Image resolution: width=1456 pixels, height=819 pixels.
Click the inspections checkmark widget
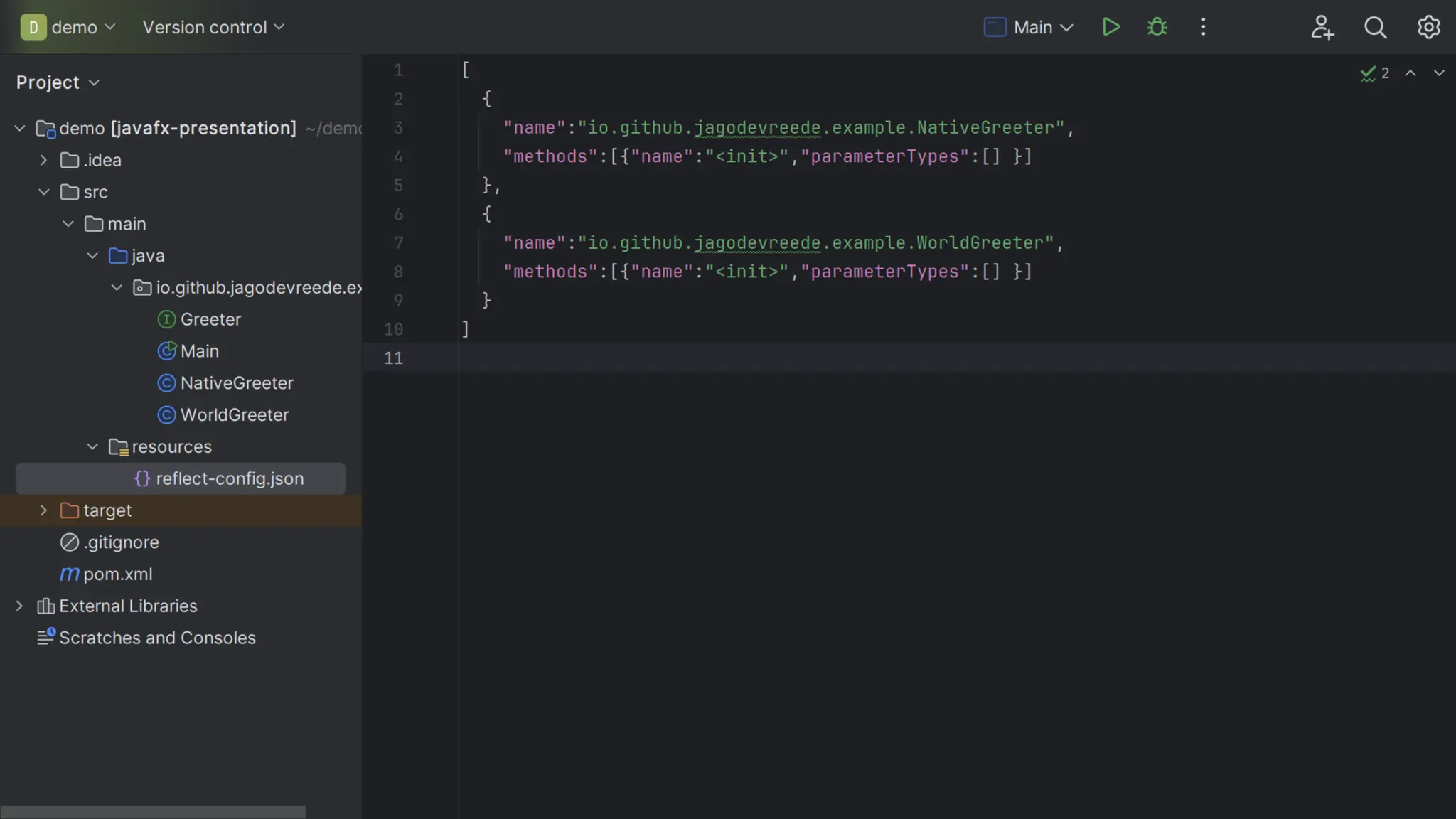(x=1374, y=73)
